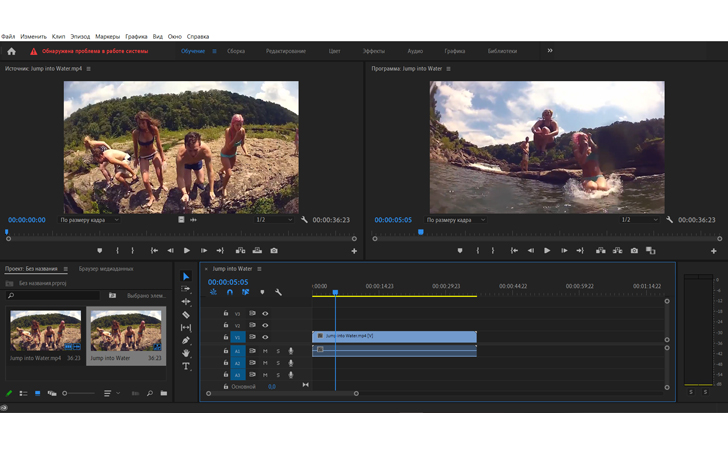Screen dimensions: 728x450
Task: Open the Файл menu
Action: (x=8, y=36)
